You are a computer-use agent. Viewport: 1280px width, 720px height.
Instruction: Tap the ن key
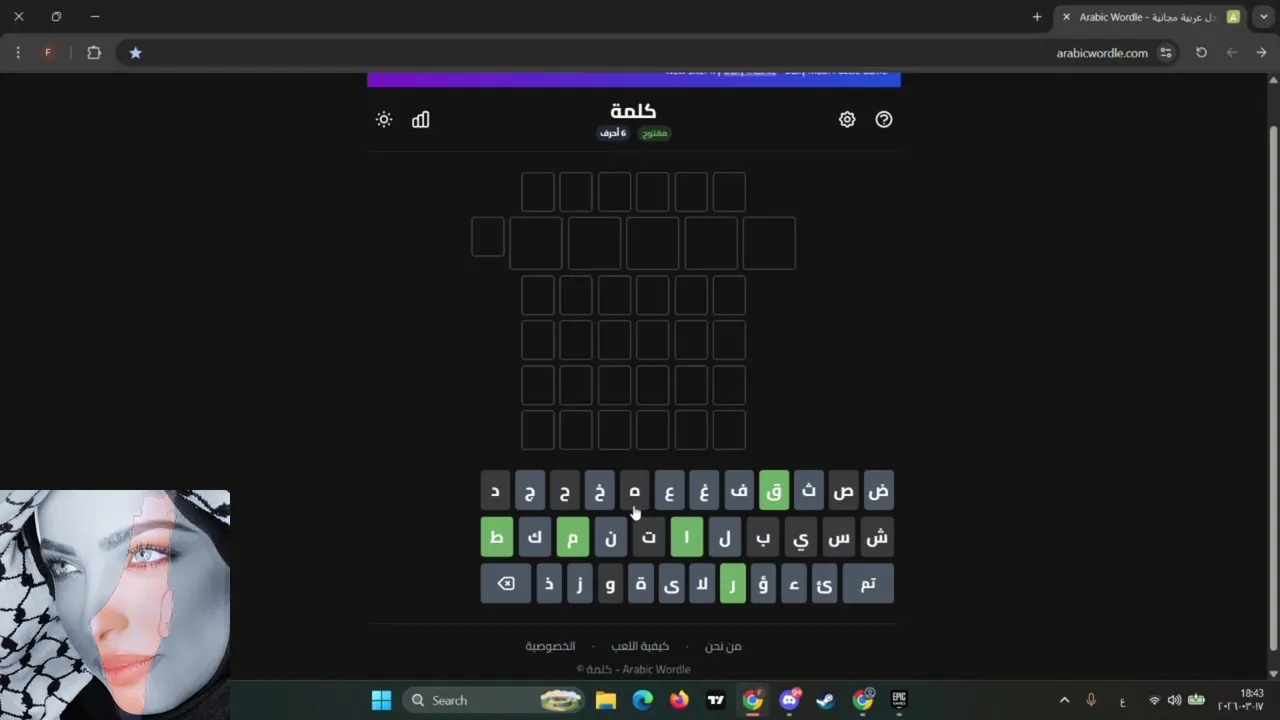(x=611, y=537)
